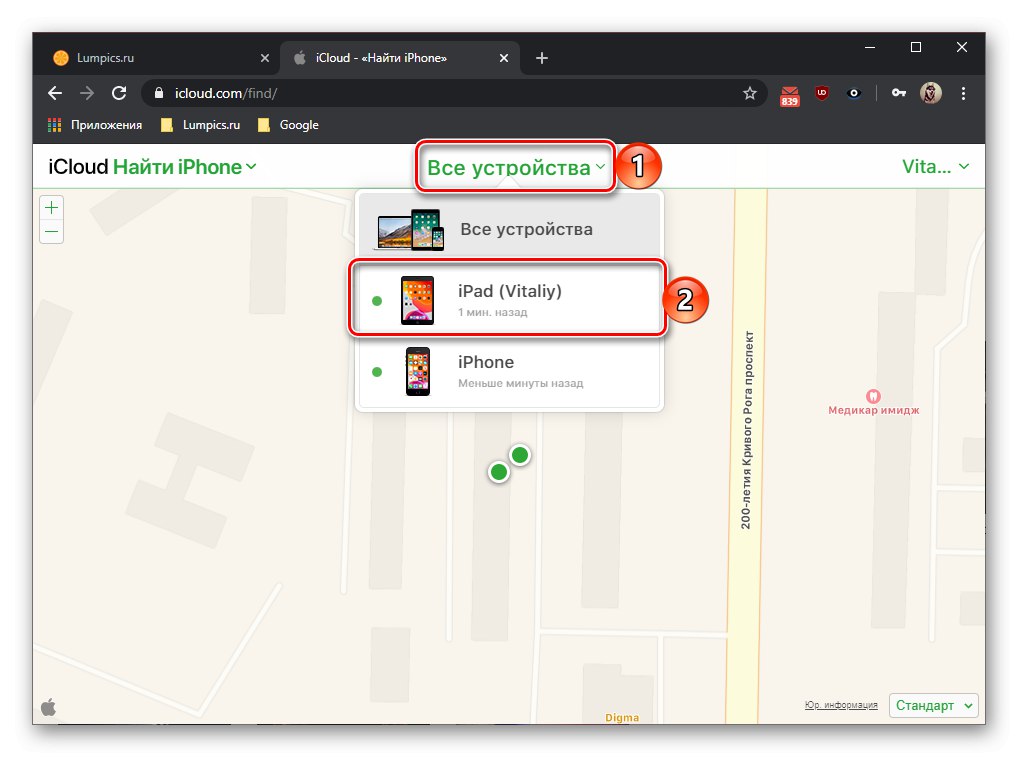The image size is (1018, 757).
Task: Collapse the Все устройства header dropdown
Action: tap(516, 168)
